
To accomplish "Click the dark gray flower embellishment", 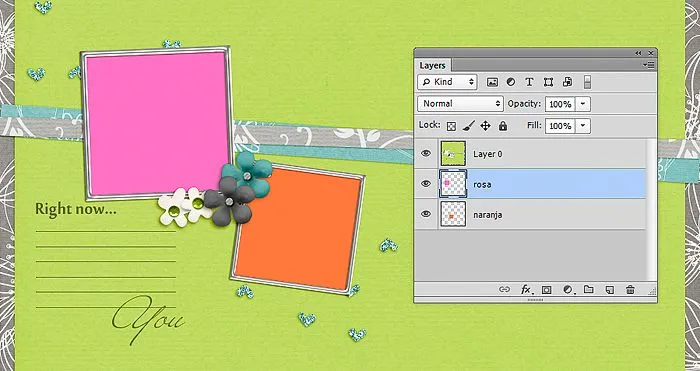I will coord(229,201).
